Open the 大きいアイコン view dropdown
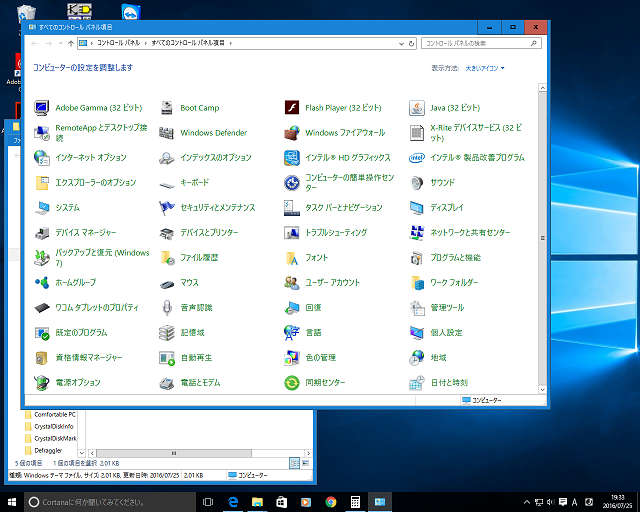The height and width of the screenshot is (512, 640). click(x=484, y=68)
